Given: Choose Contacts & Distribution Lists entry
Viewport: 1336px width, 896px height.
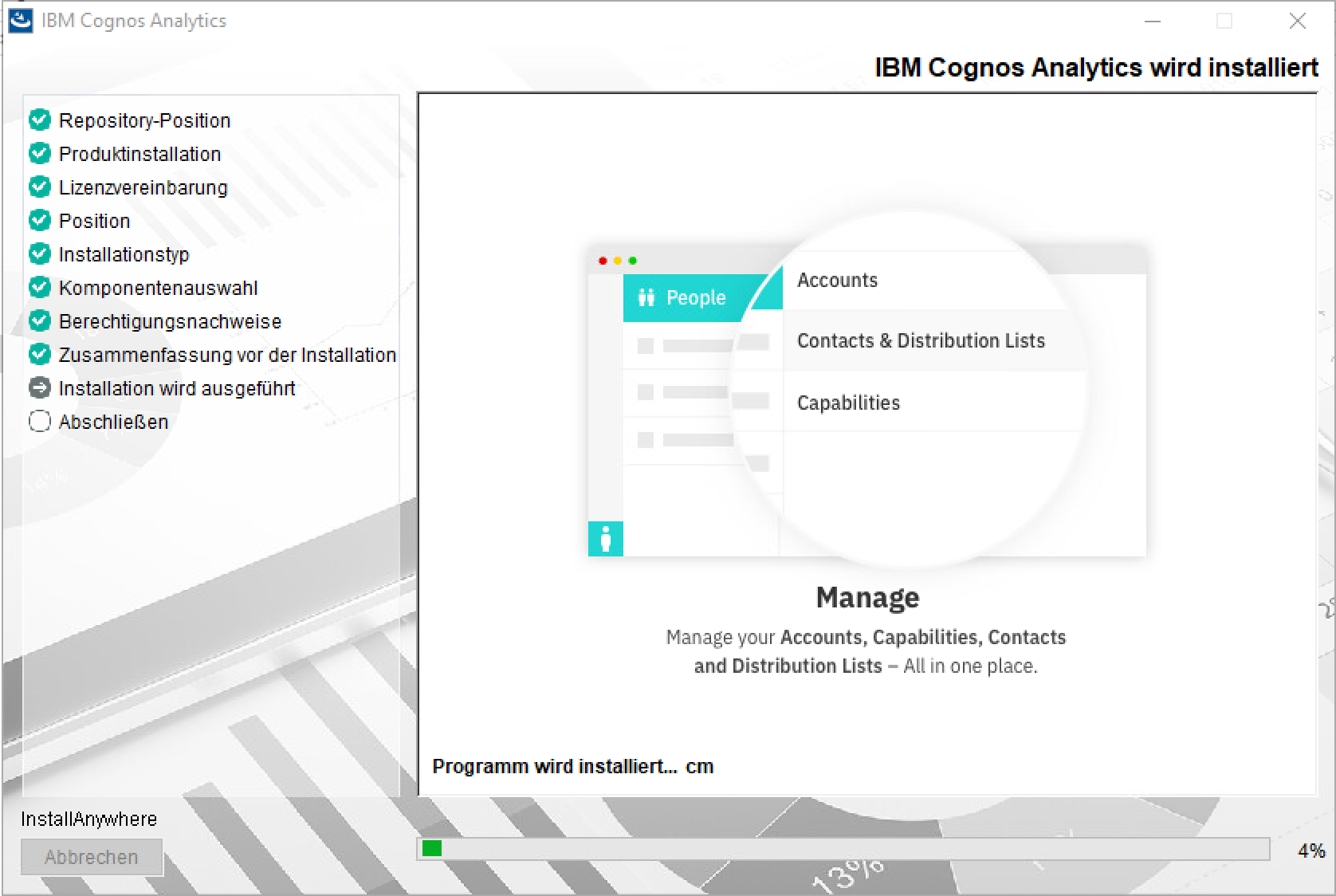Looking at the screenshot, I should tap(921, 340).
